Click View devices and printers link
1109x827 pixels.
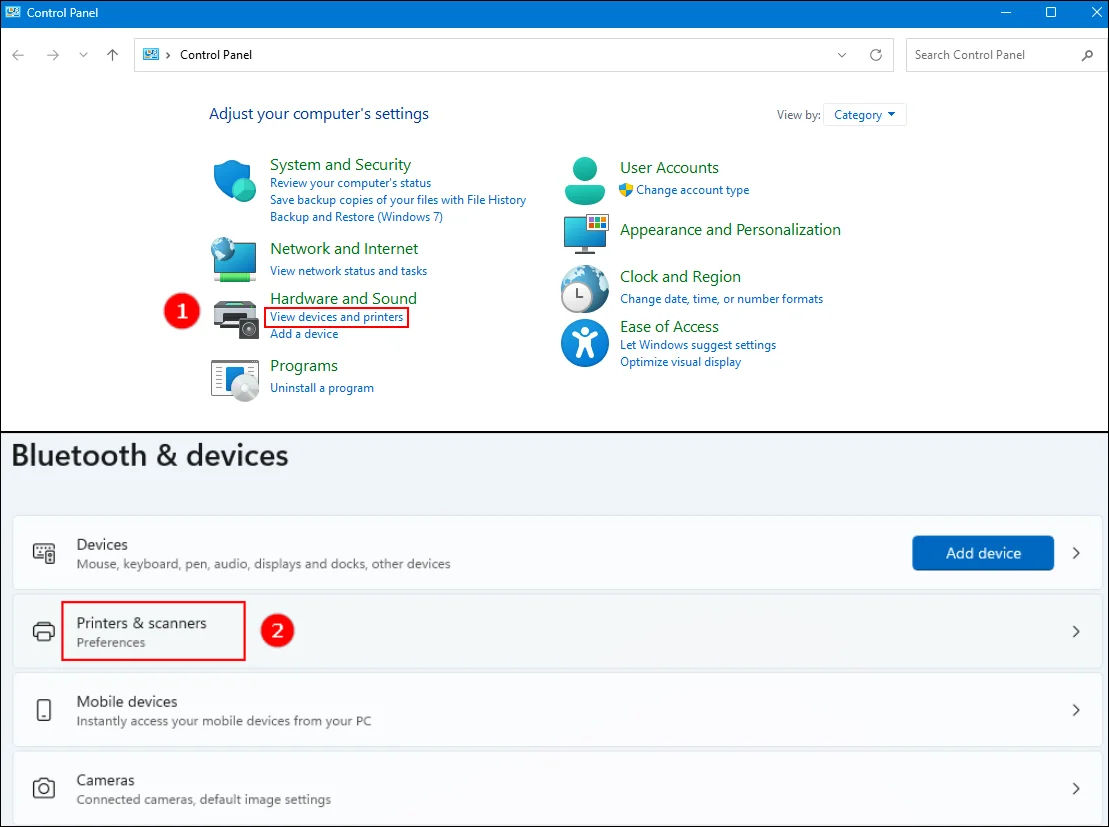[x=337, y=317]
